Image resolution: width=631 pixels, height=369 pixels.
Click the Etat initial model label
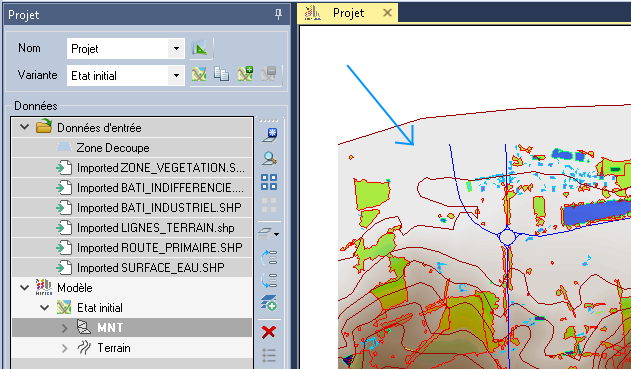coord(100,308)
